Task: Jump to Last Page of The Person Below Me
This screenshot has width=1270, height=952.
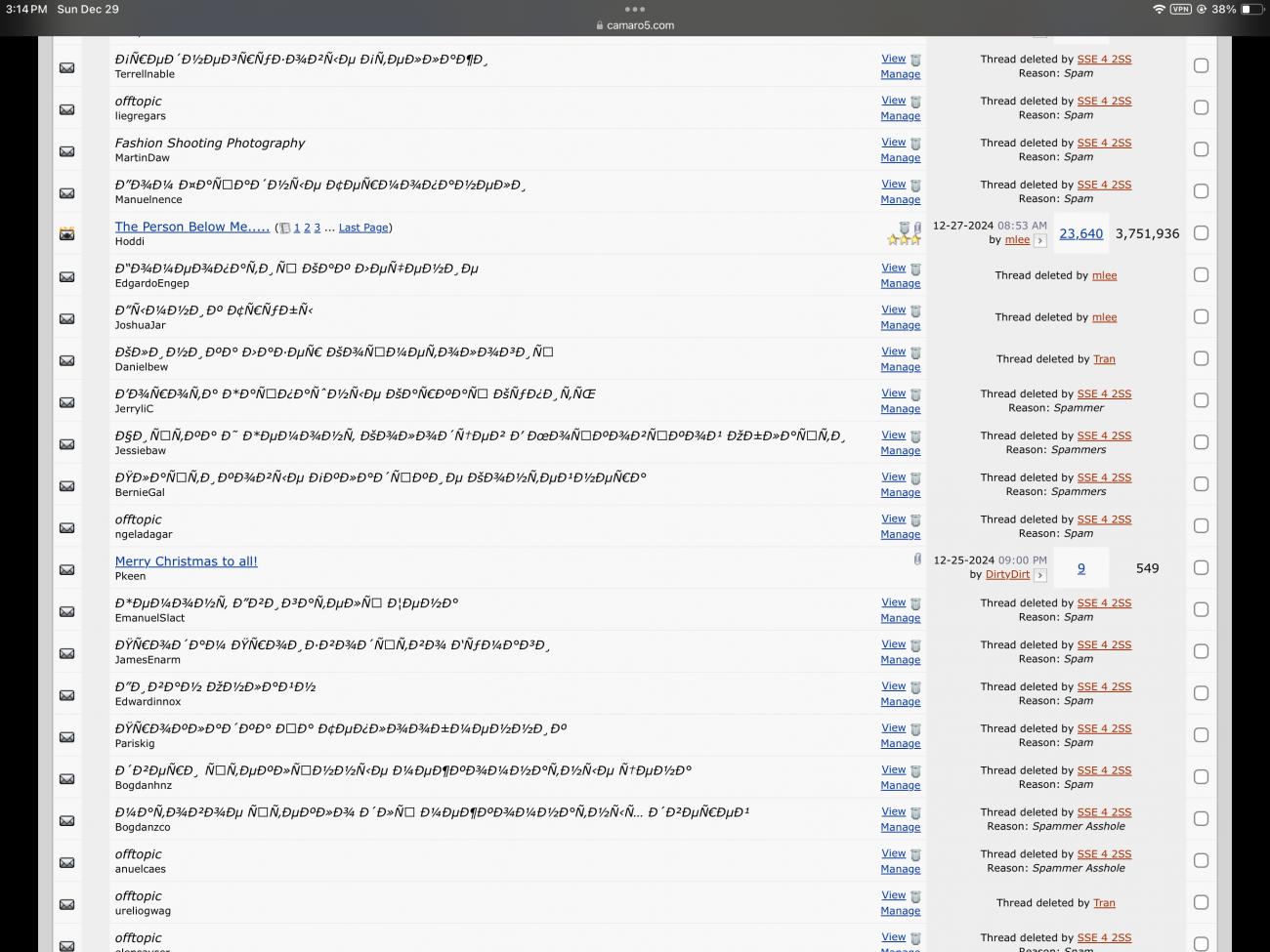Action: click(363, 228)
